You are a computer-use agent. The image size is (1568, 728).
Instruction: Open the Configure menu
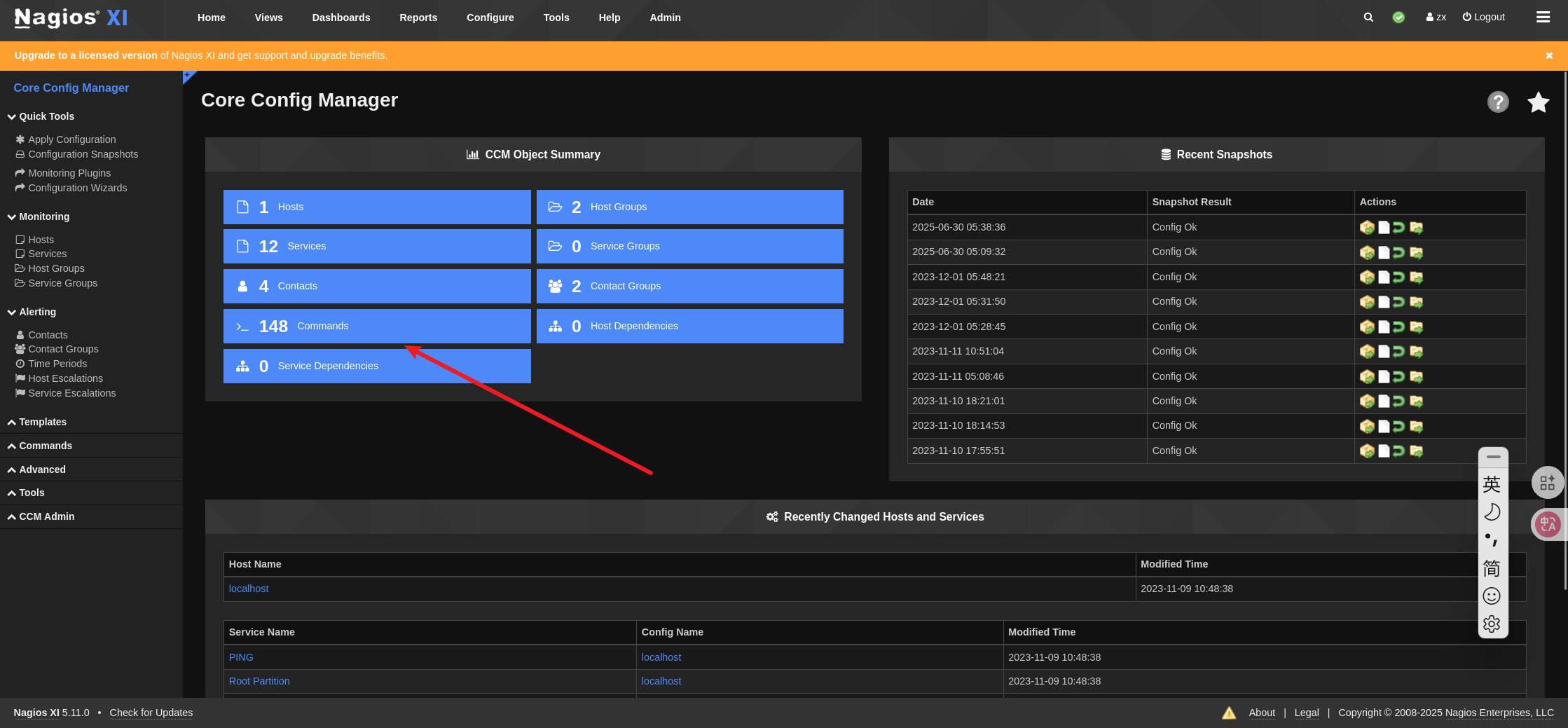point(490,18)
